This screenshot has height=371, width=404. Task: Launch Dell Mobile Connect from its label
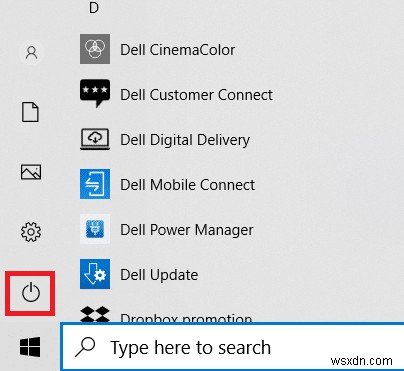(187, 185)
